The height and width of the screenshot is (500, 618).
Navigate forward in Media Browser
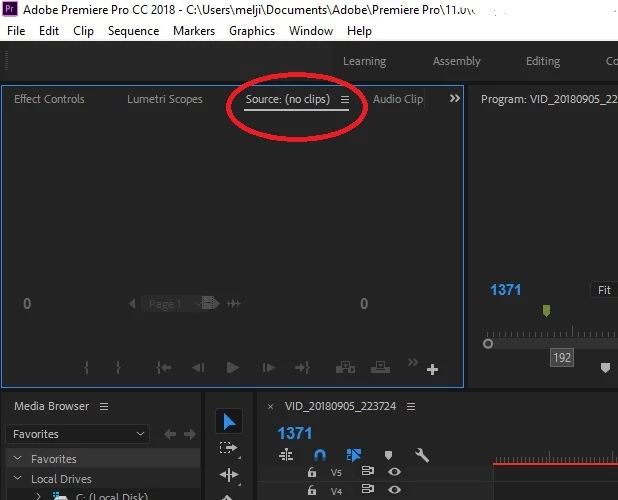190,434
